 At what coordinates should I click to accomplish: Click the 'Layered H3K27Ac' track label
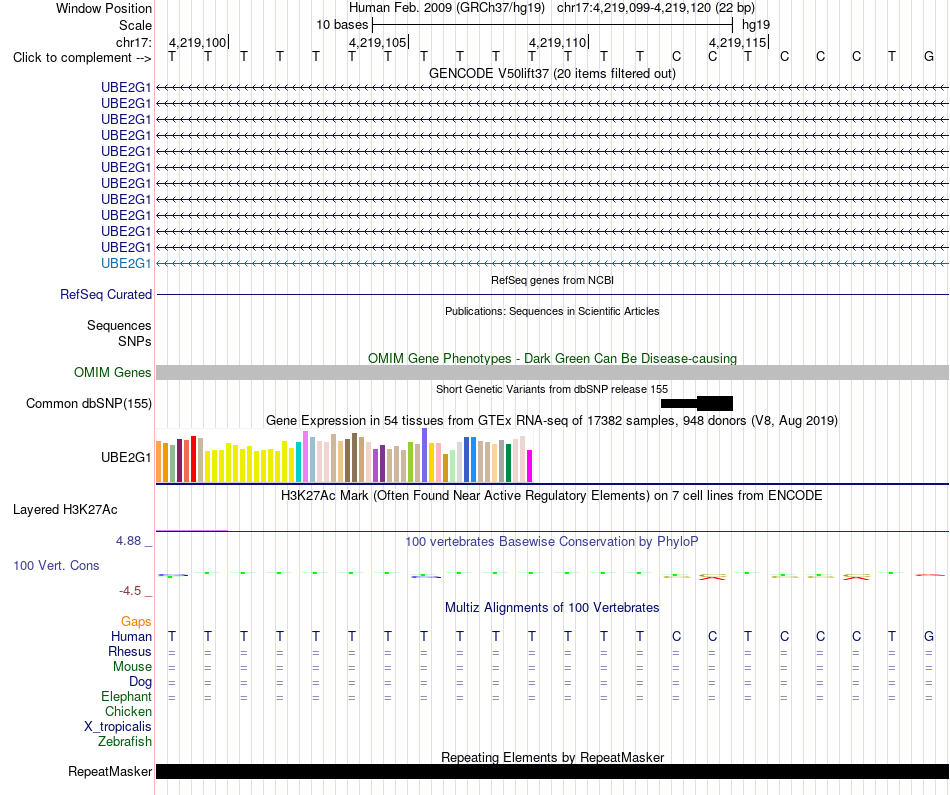(x=65, y=510)
